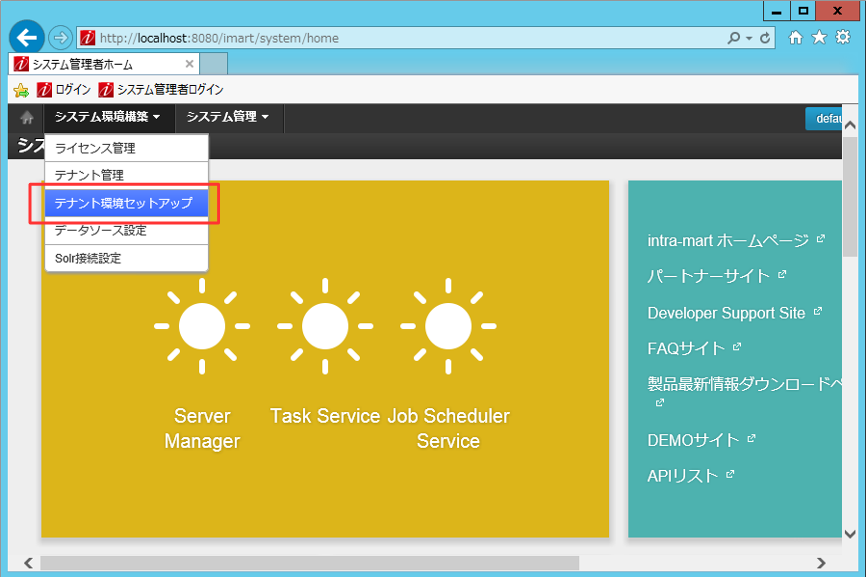Click the external link icon beside パートナーサイト

click(782, 274)
